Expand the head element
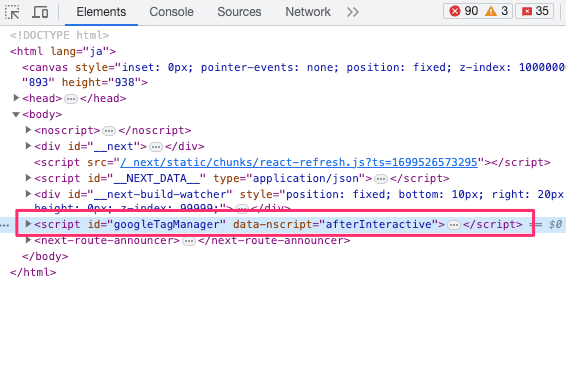Screen dimensions: 566x365 point(16,98)
